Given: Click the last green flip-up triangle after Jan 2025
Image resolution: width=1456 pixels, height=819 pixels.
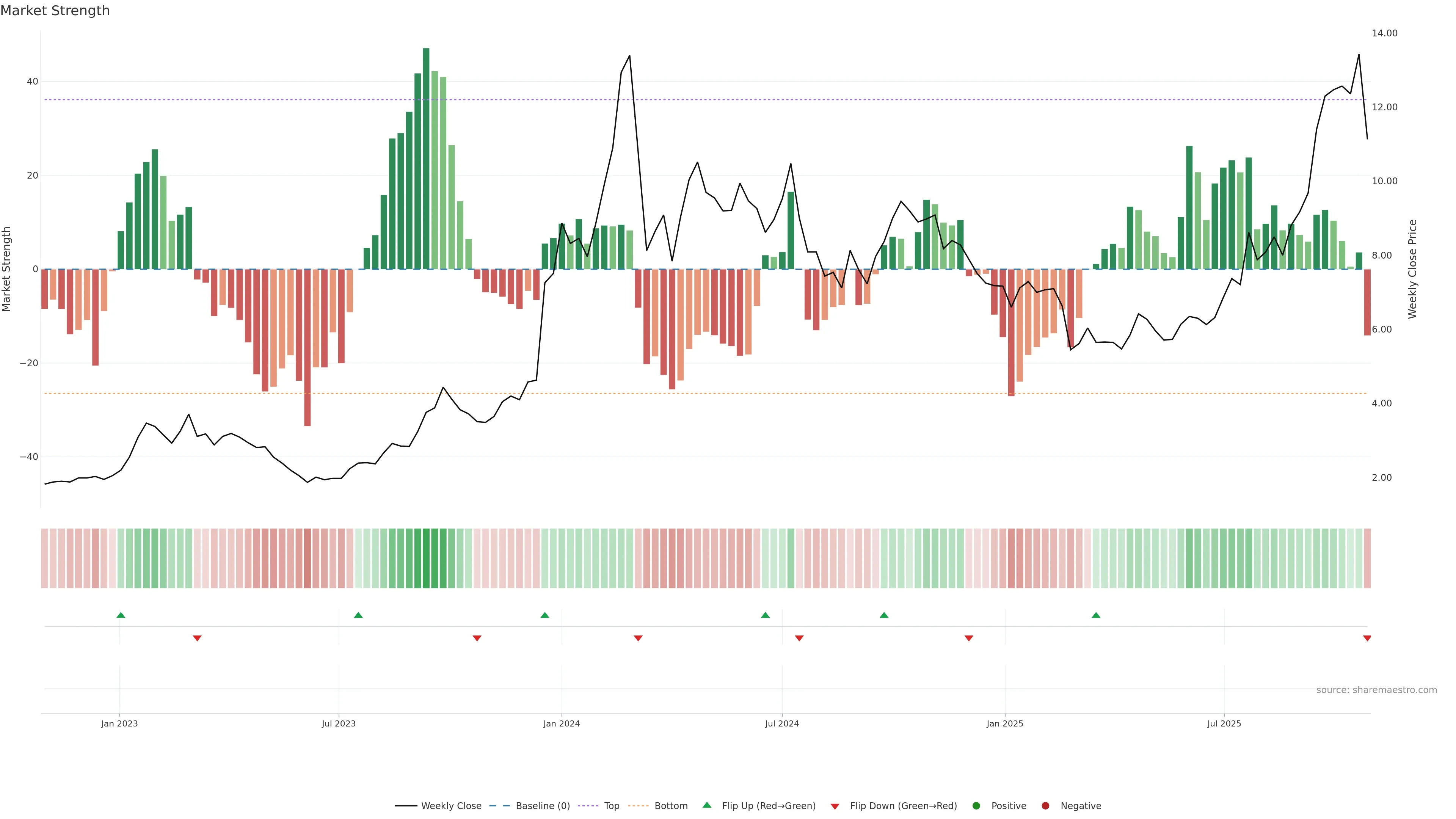Looking at the screenshot, I should pos(1095,615).
